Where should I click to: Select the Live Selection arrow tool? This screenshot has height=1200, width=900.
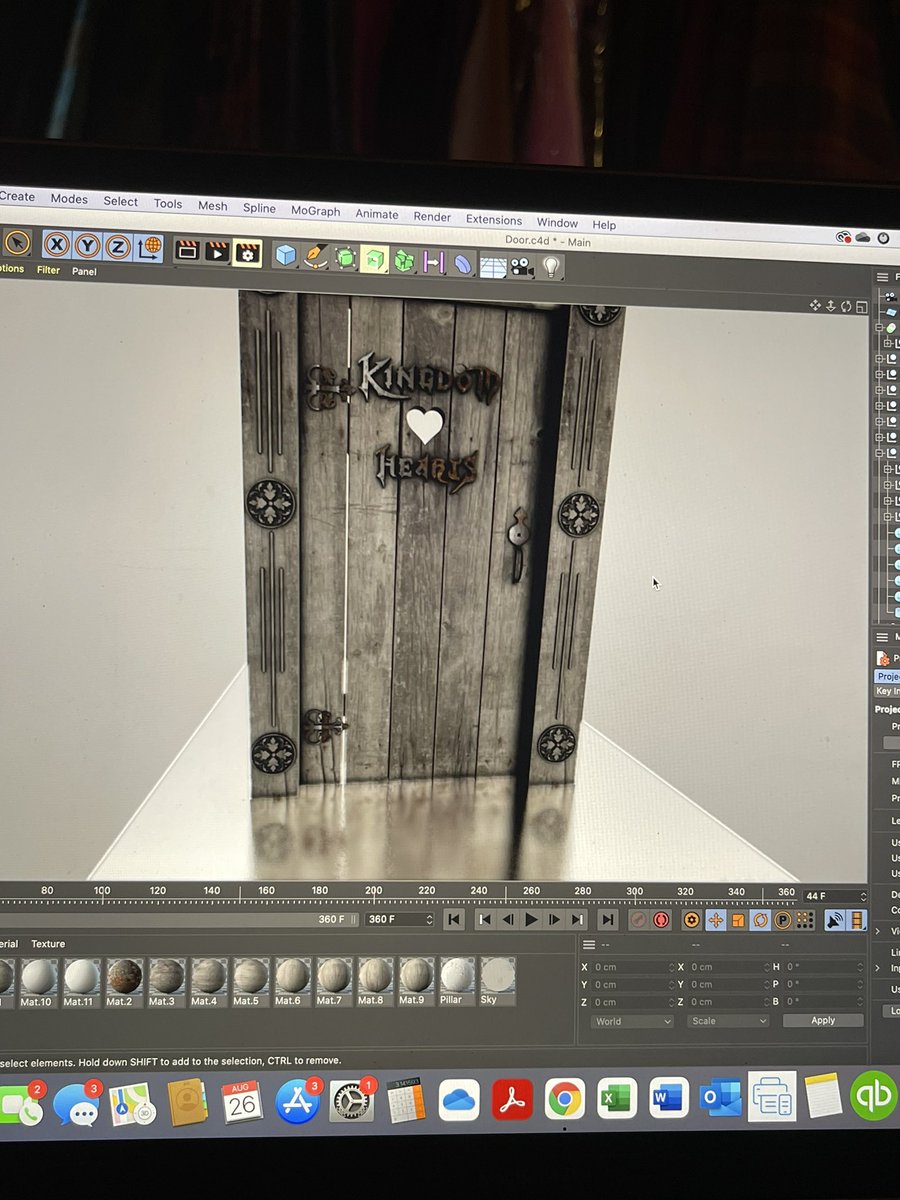click(x=17, y=242)
